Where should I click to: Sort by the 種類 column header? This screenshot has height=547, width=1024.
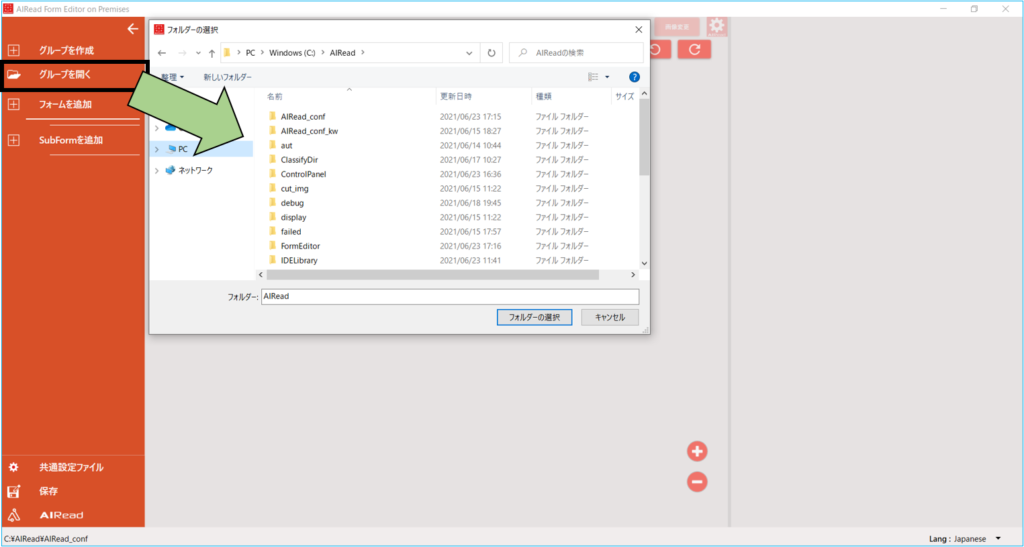point(543,97)
